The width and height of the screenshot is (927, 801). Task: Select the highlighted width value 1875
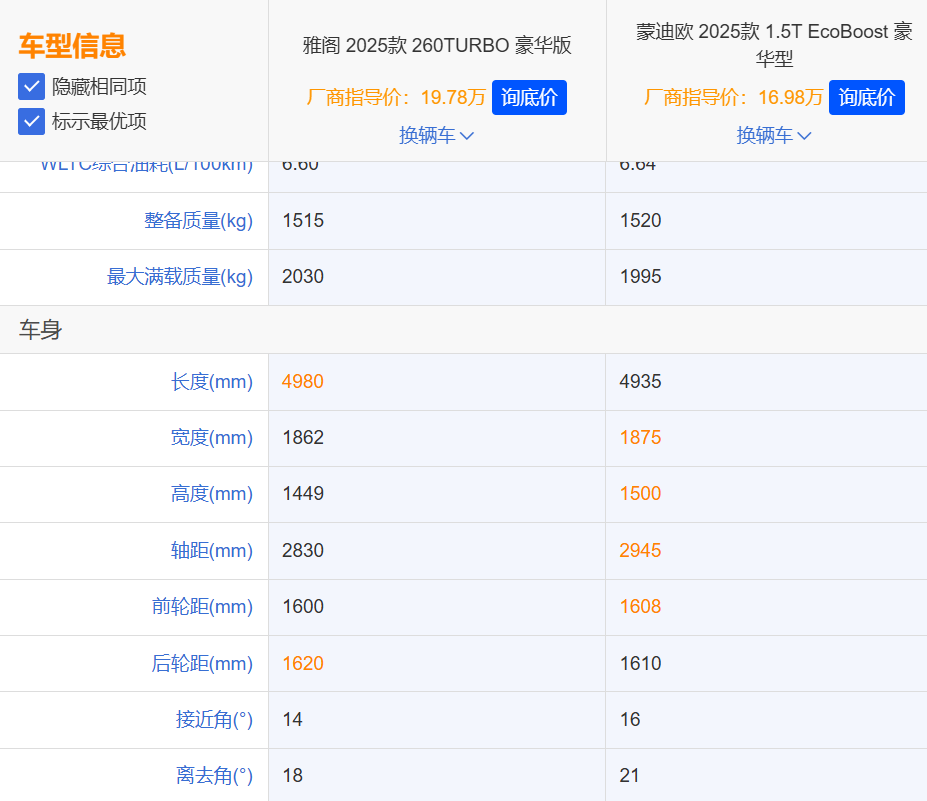pos(640,438)
